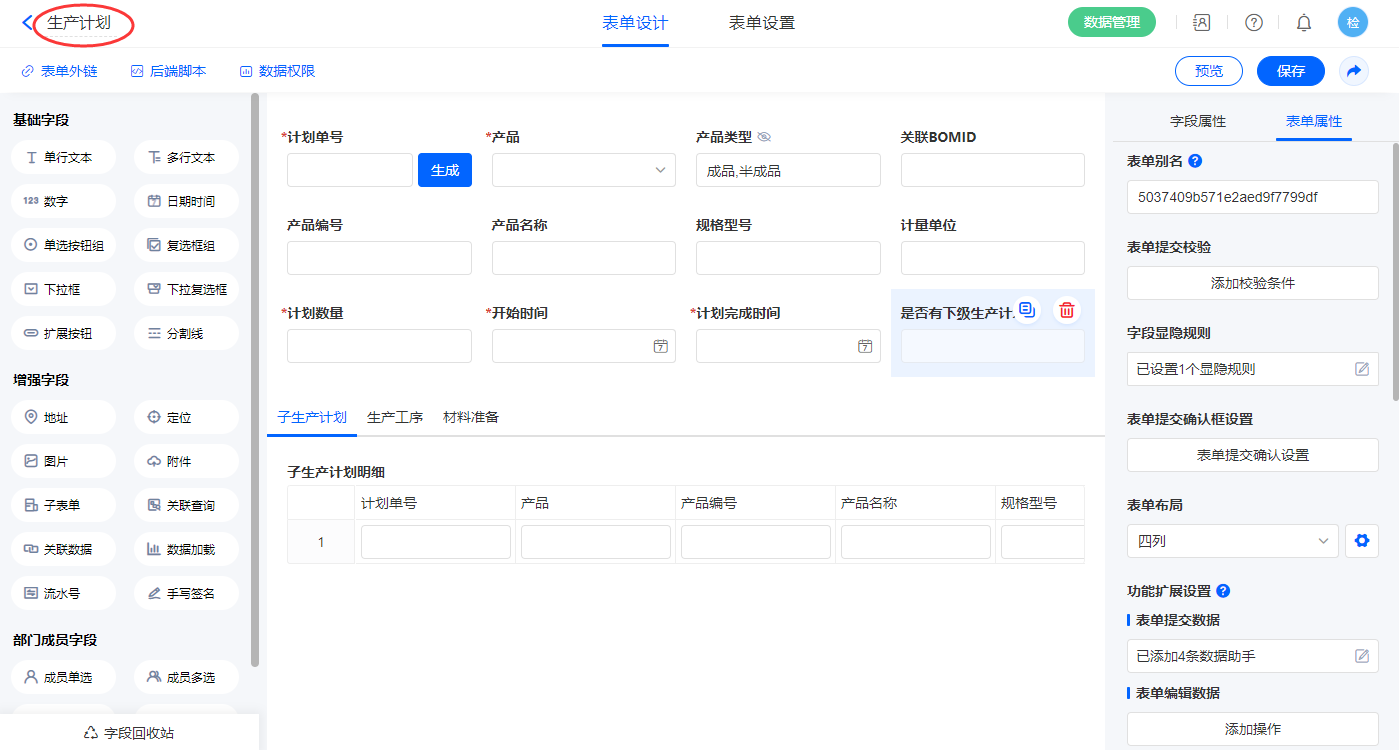The height and width of the screenshot is (750, 1399).
Task: Open the 表单外链 link
Action: click(x=60, y=71)
